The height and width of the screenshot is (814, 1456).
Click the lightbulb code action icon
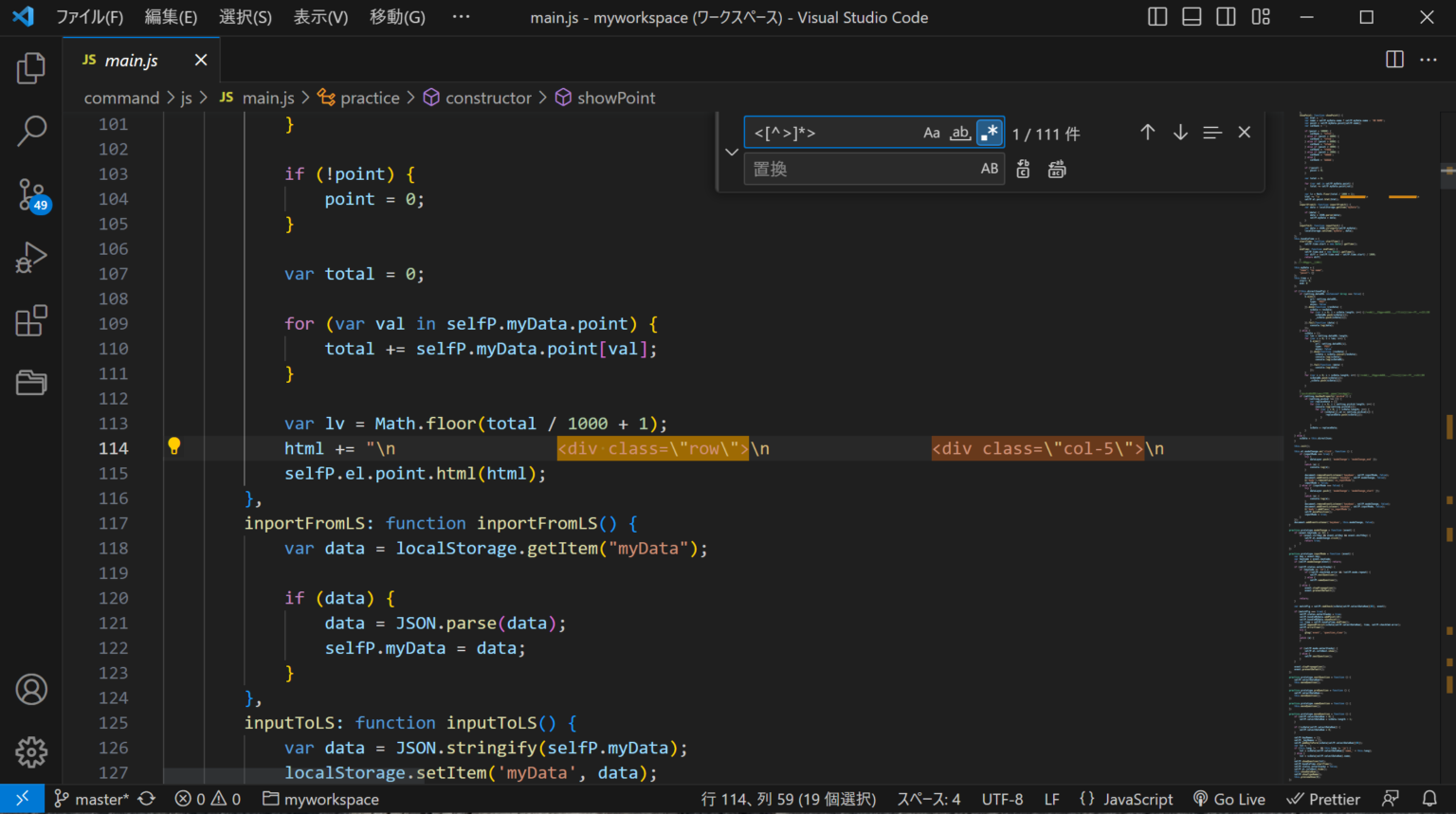pyautogui.click(x=174, y=446)
